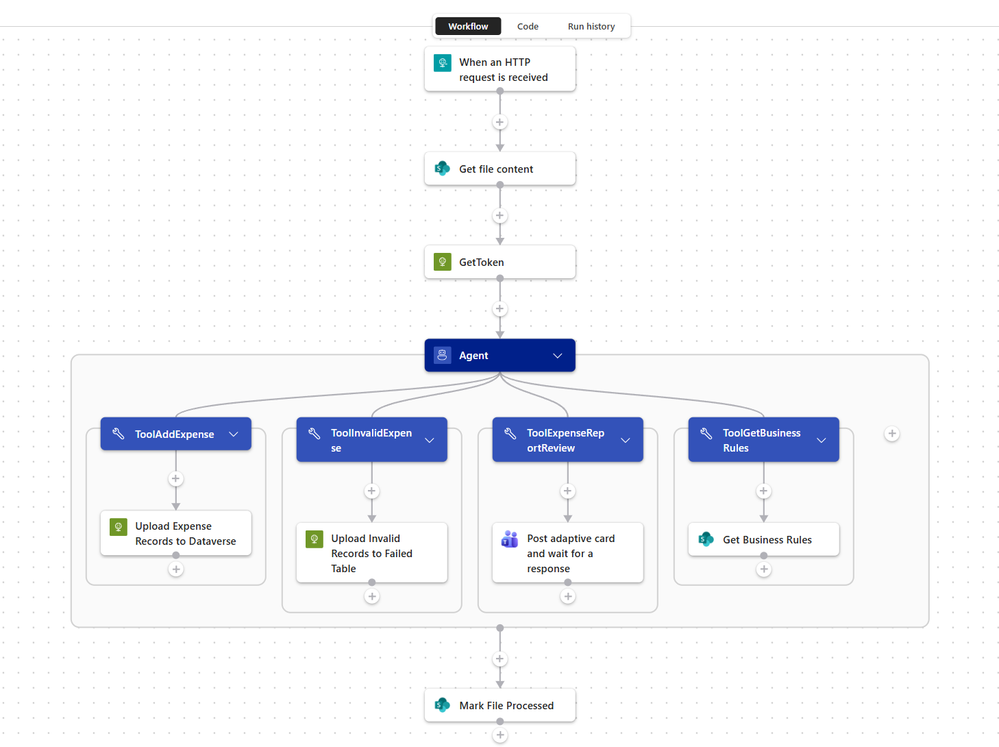Open the Mark File Processed action

(500, 705)
